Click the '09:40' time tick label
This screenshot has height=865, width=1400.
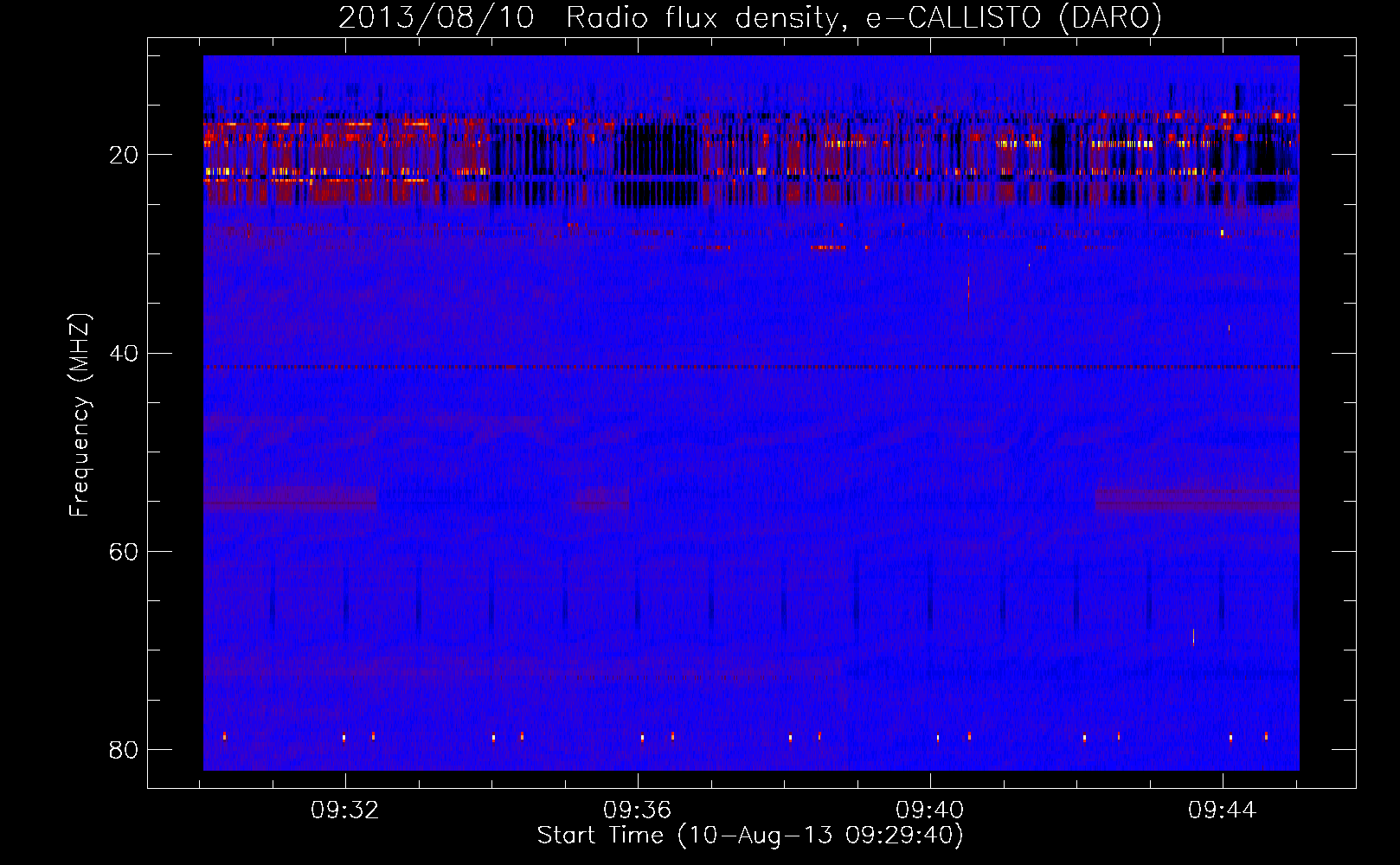point(929,811)
